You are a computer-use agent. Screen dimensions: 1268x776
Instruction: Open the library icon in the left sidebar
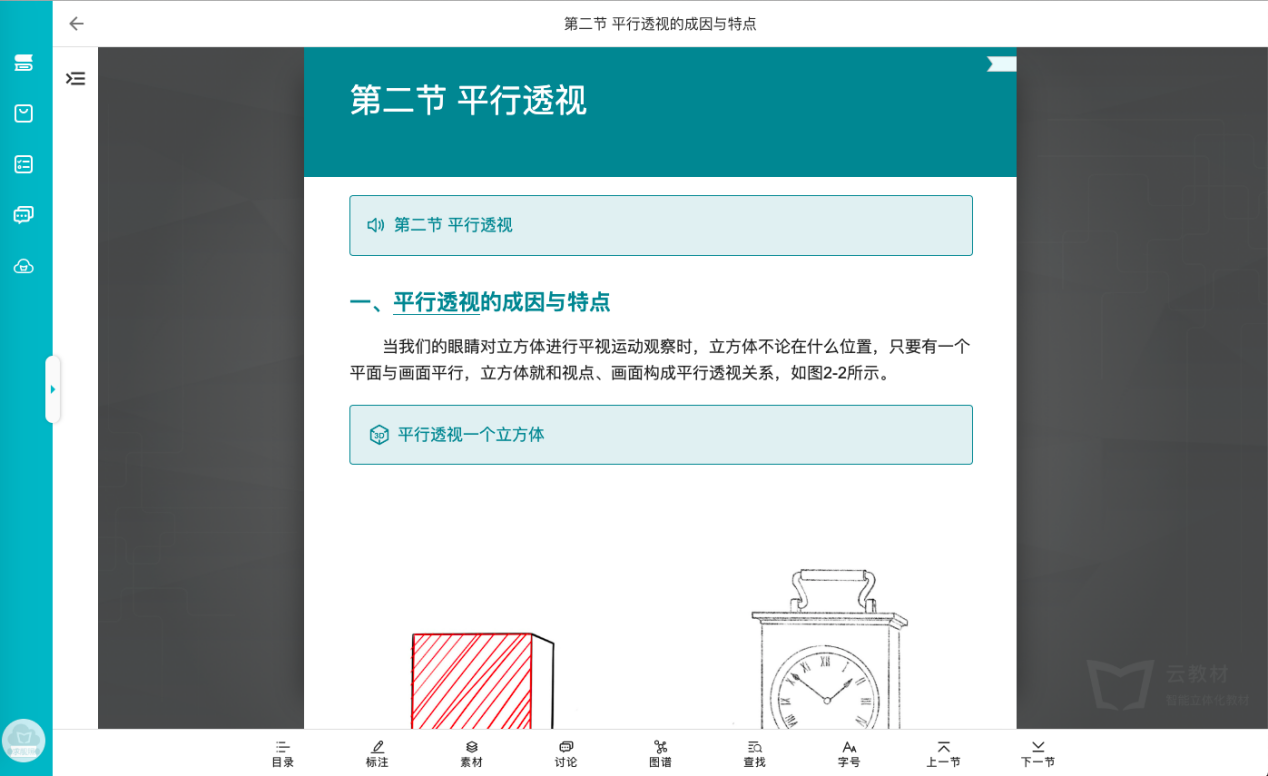pyautogui.click(x=24, y=61)
